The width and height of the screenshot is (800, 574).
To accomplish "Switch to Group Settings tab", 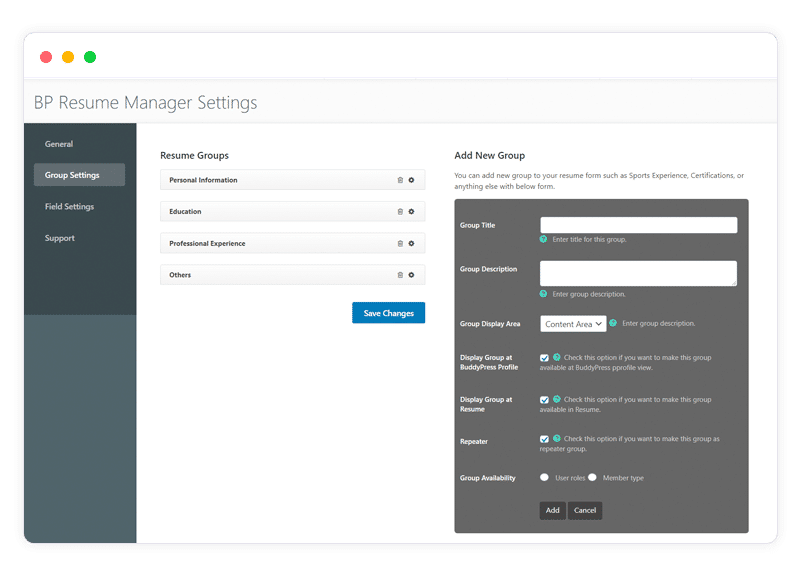I will pos(79,175).
